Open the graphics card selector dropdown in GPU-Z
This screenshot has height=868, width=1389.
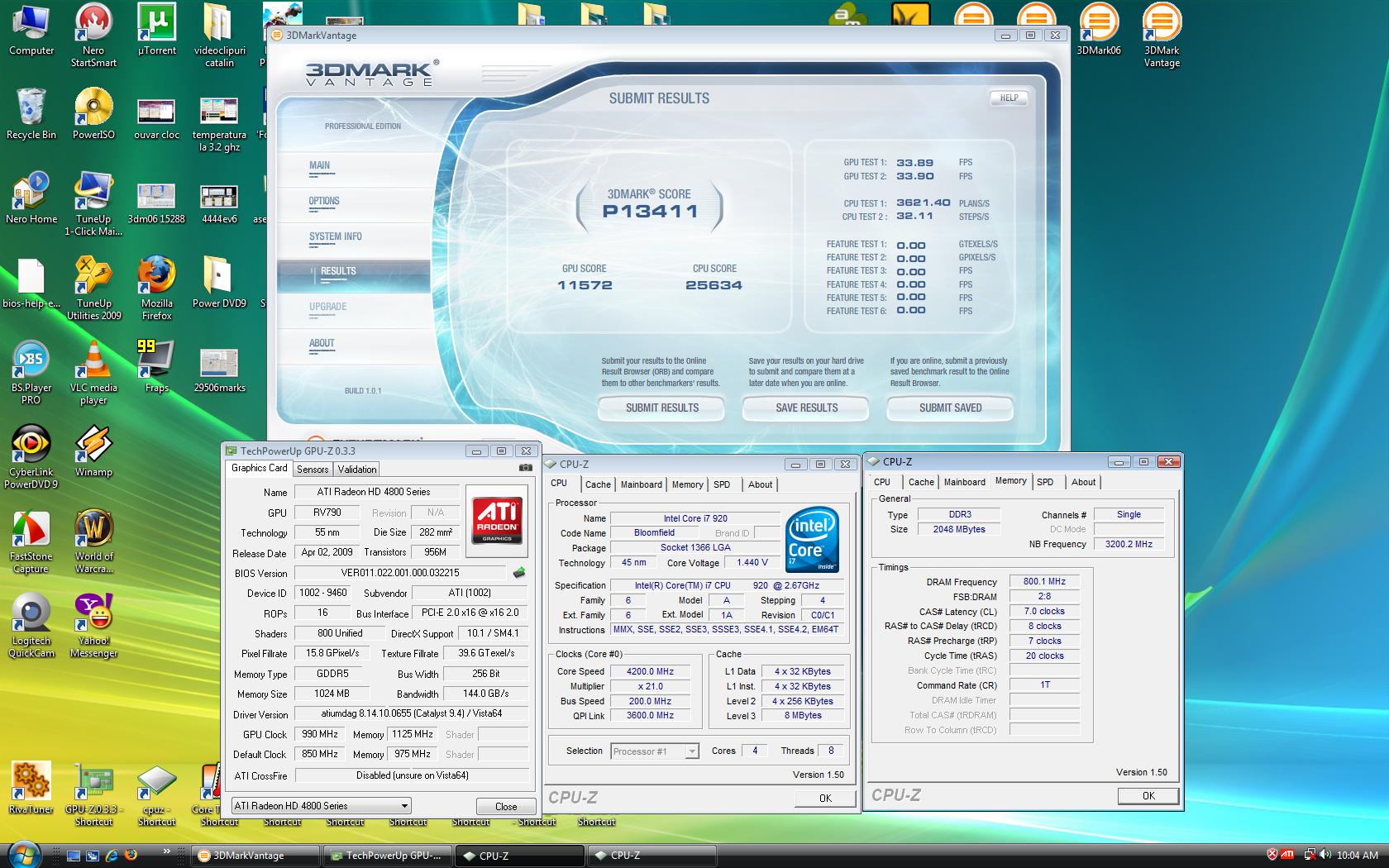pyautogui.click(x=321, y=806)
